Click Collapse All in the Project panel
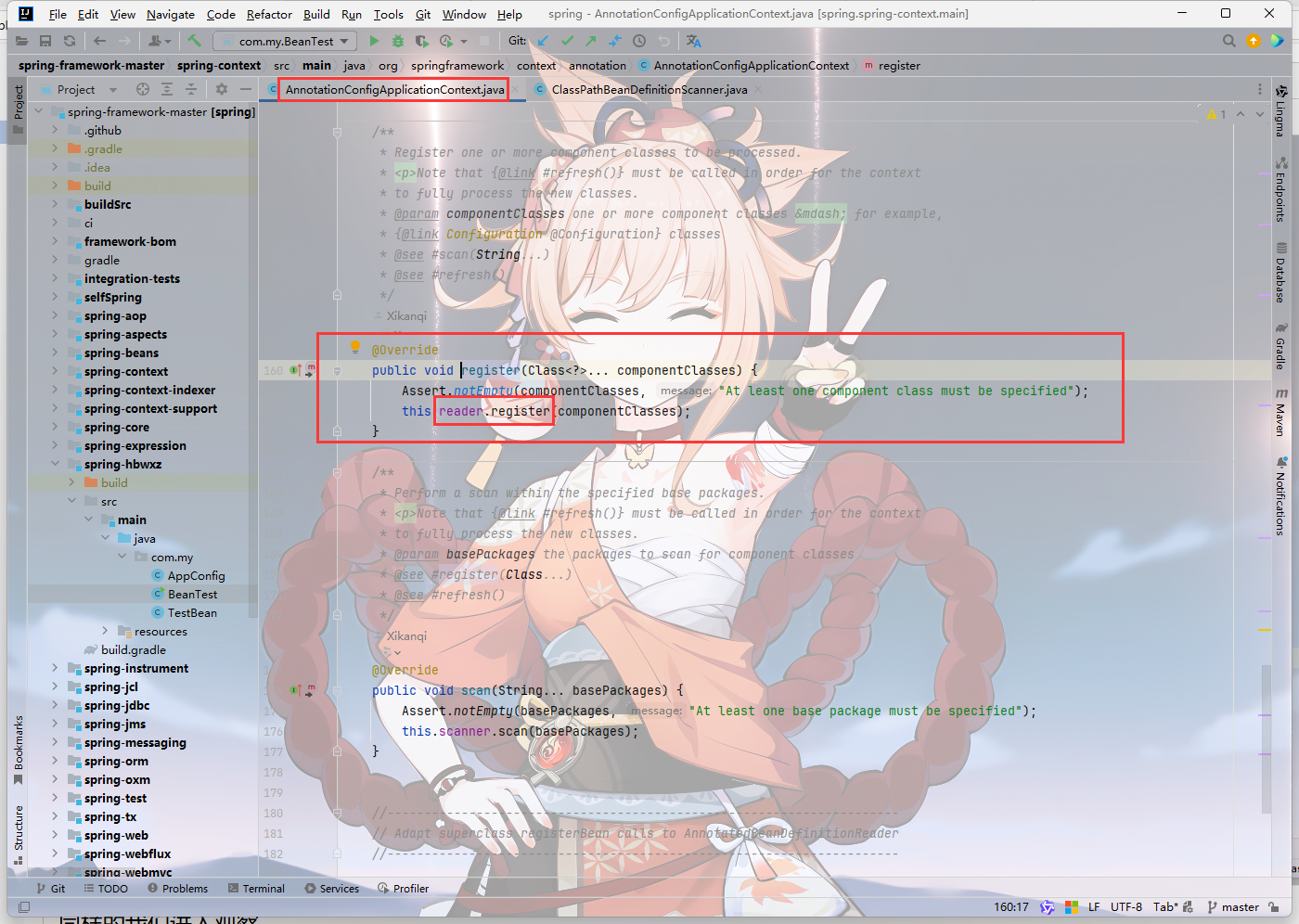The height and width of the screenshot is (924, 1299). pos(191,89)
